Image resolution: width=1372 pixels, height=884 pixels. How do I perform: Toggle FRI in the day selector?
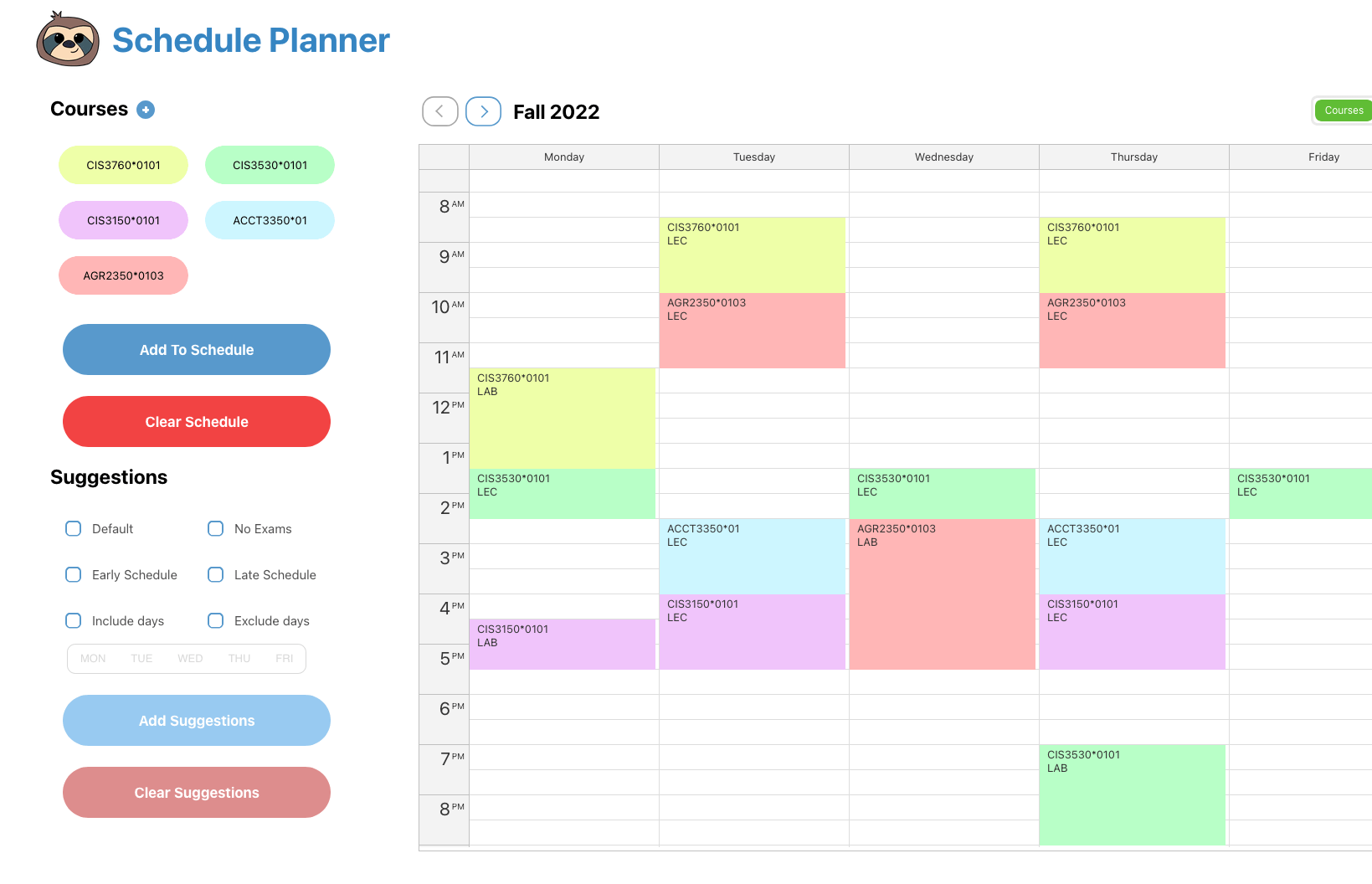coord(284,659)
